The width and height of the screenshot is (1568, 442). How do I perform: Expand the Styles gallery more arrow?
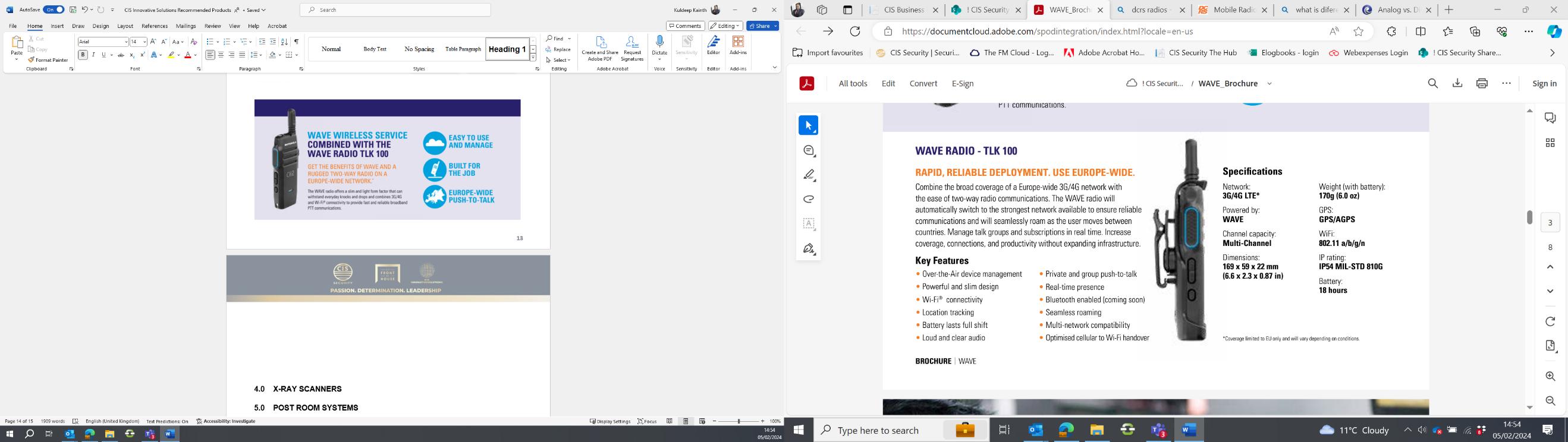tap(533, 58)
